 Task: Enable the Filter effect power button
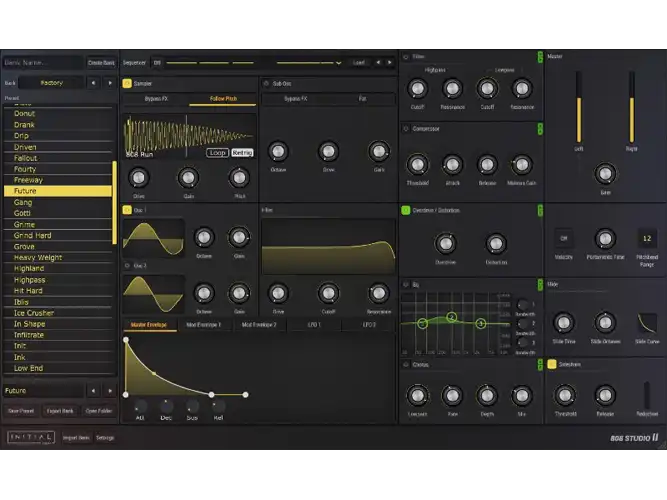coord(406,57)
